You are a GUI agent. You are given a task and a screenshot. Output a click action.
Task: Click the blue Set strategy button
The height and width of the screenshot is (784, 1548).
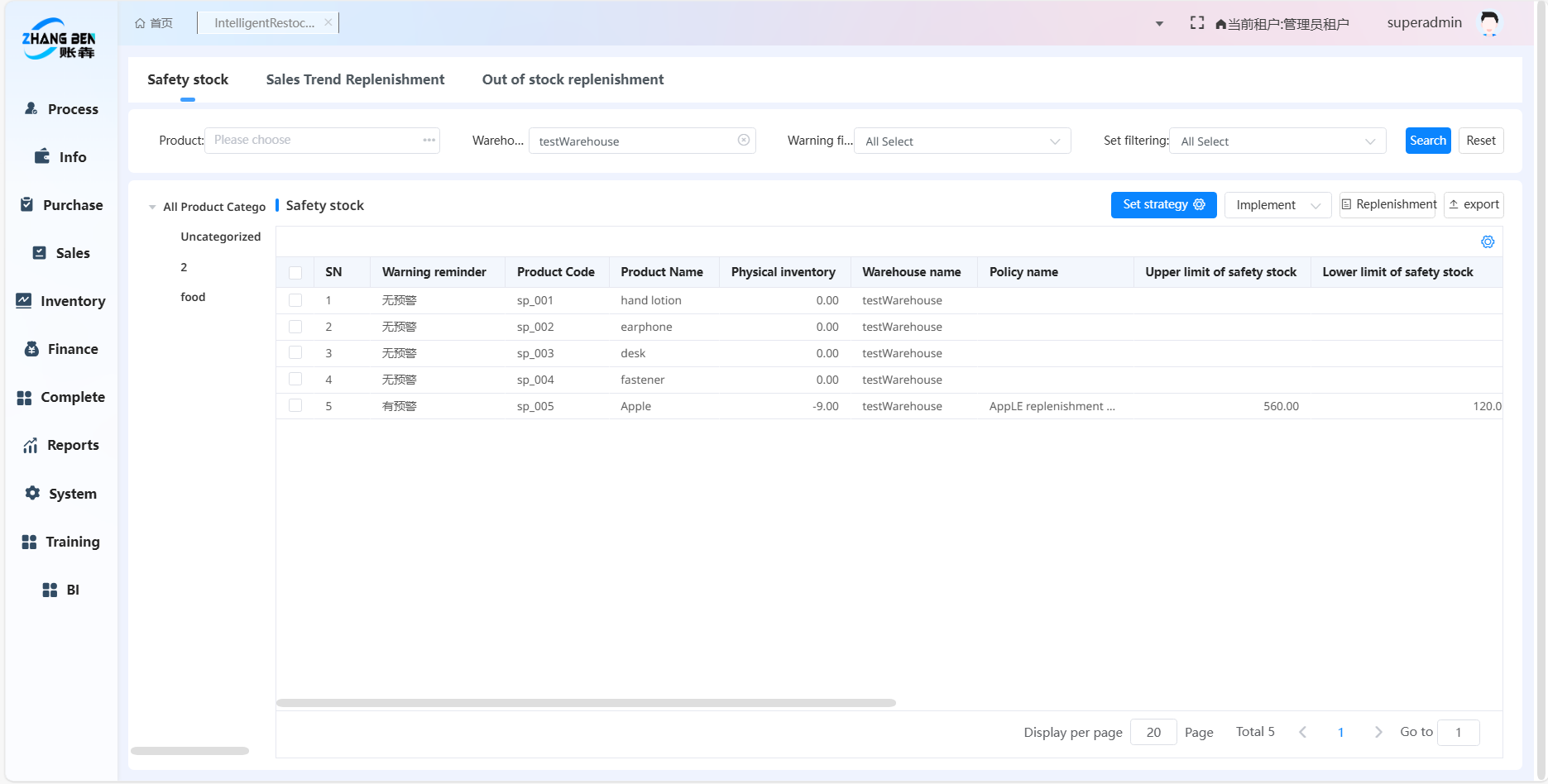click(x=1163, y=204)
